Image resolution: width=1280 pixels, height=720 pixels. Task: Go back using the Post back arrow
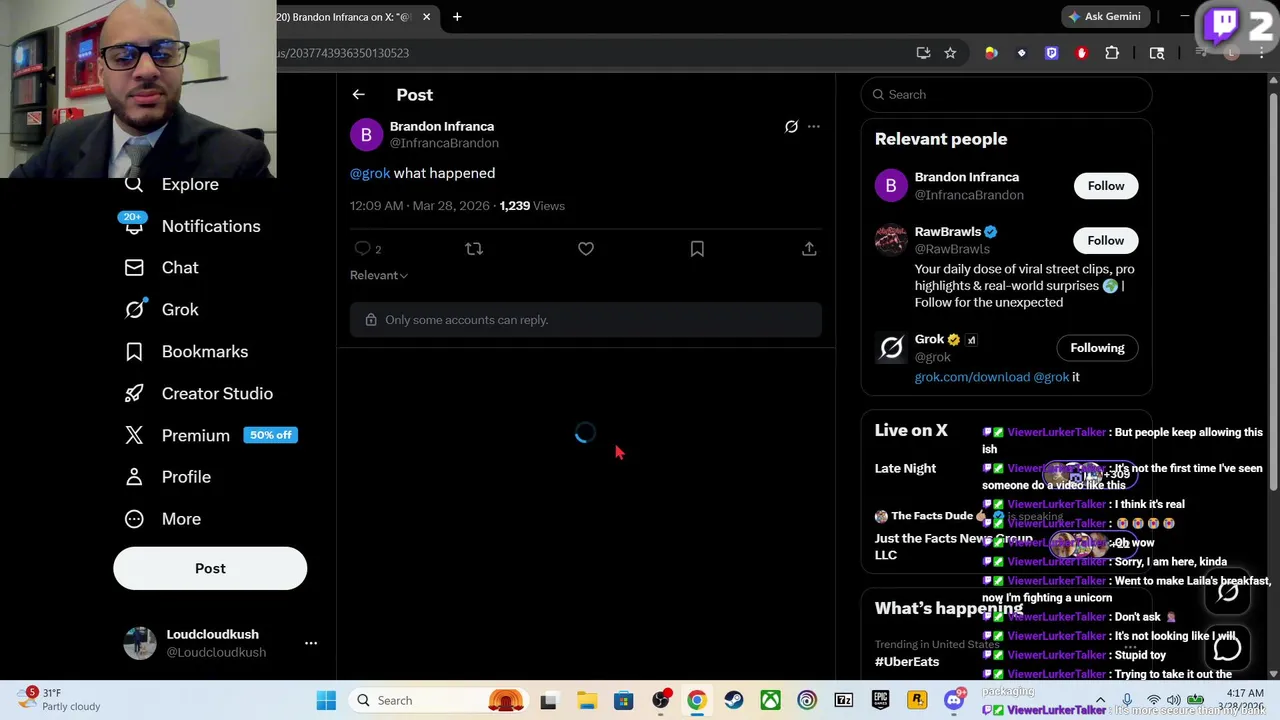coord(358,94)
